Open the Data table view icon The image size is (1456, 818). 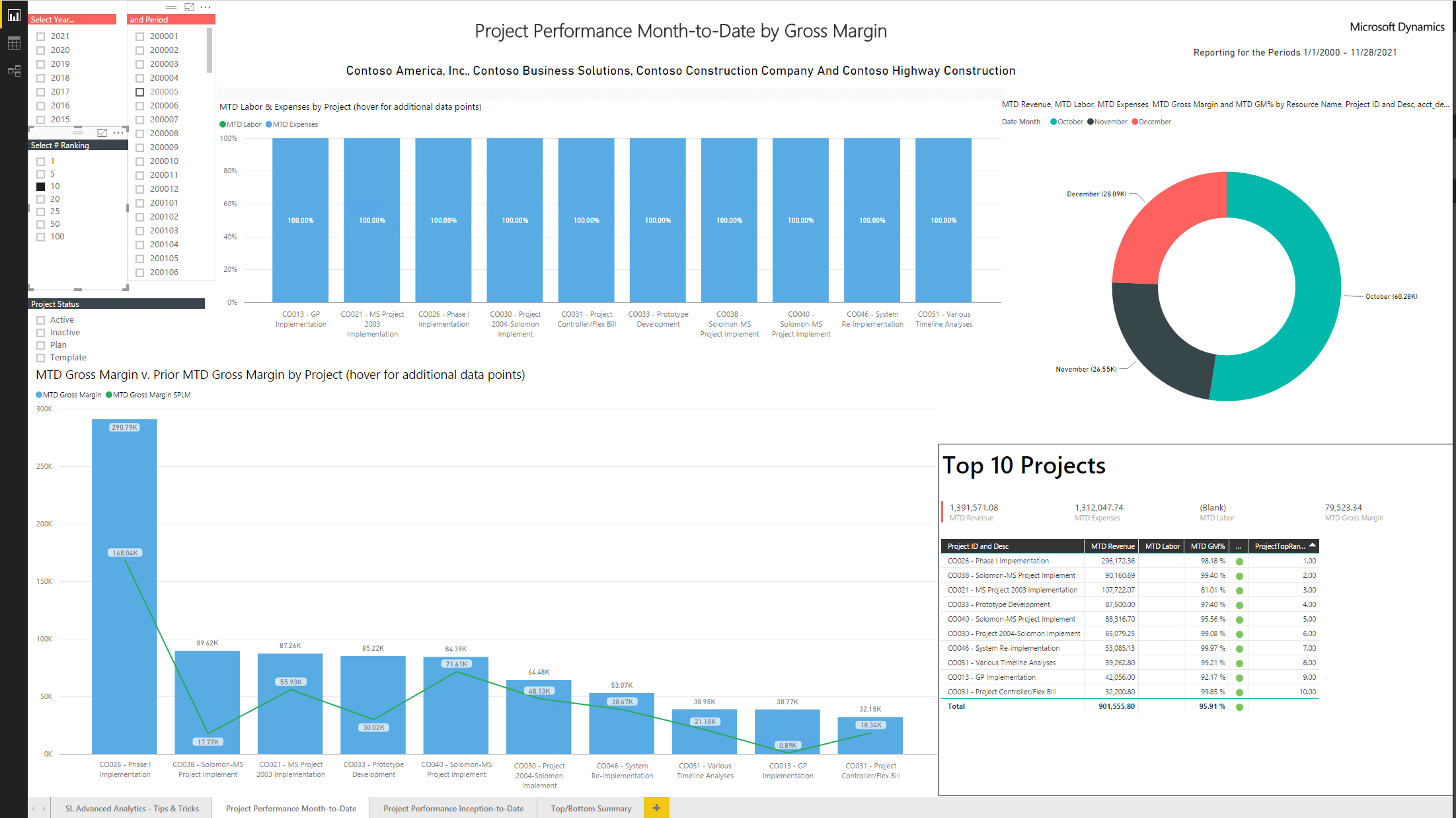coord(14,44)
